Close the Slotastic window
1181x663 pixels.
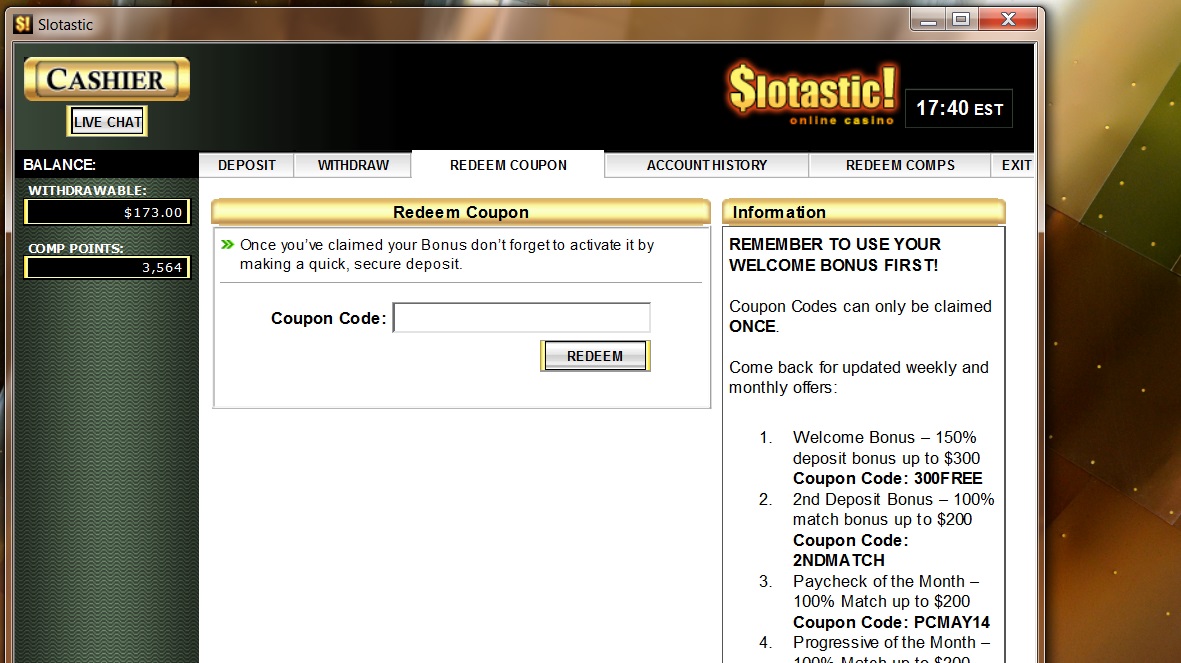click(x=1009, y=20)
